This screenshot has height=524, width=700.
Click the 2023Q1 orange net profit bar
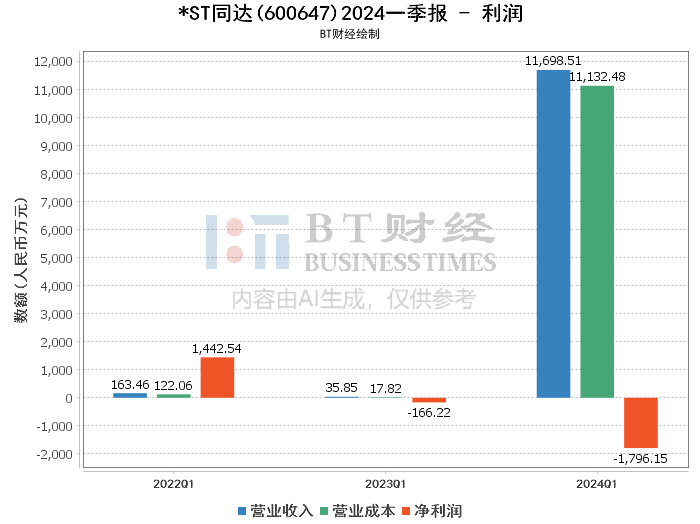[x=429, y=400]
